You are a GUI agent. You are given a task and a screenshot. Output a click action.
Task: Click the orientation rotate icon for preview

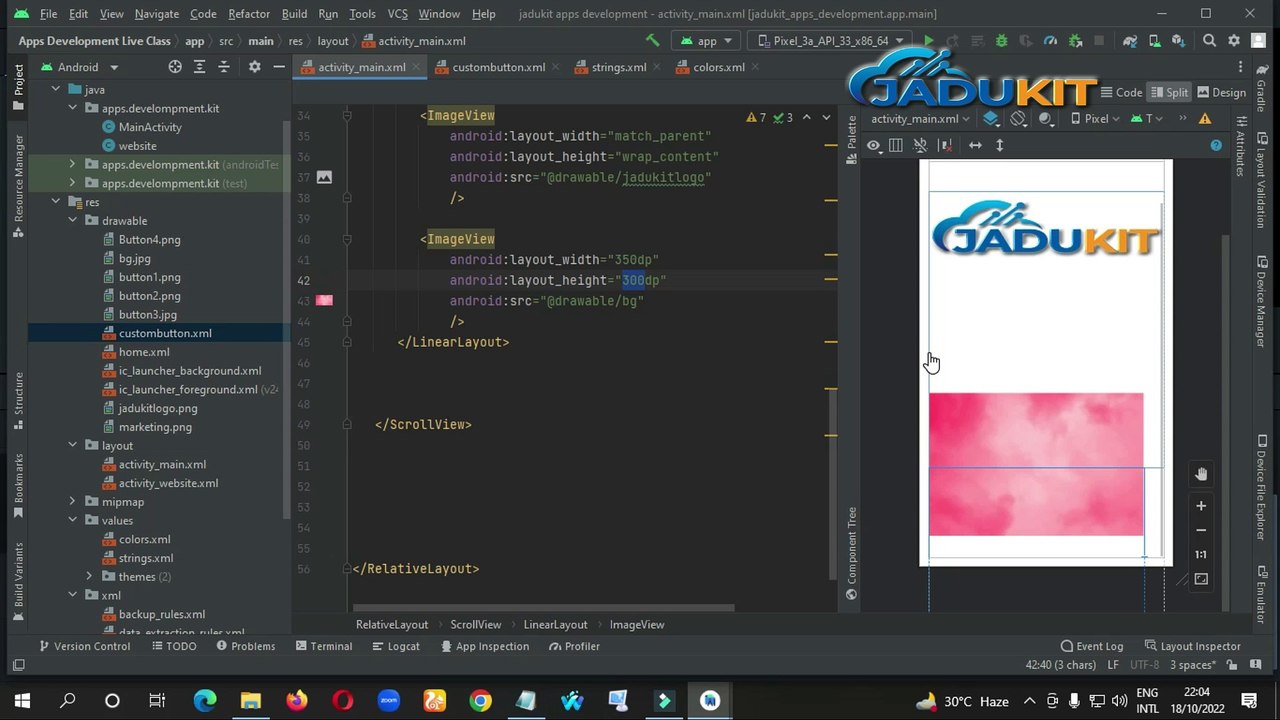click(x=1018, y=119)
